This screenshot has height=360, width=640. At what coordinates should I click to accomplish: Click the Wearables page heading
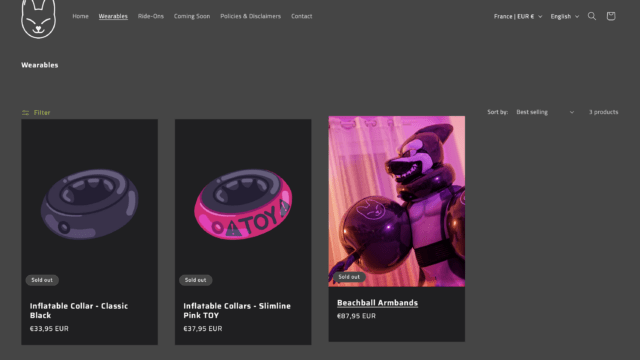point(40,65)
